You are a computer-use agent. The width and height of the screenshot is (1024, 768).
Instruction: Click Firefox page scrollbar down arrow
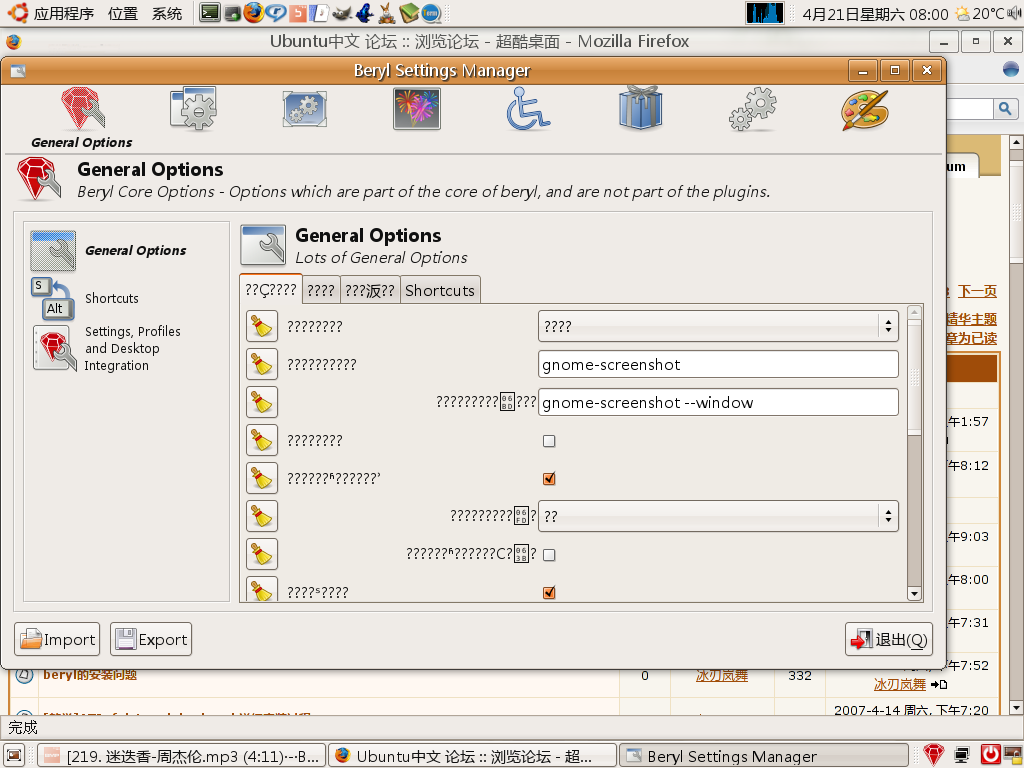pos(1016,707)
